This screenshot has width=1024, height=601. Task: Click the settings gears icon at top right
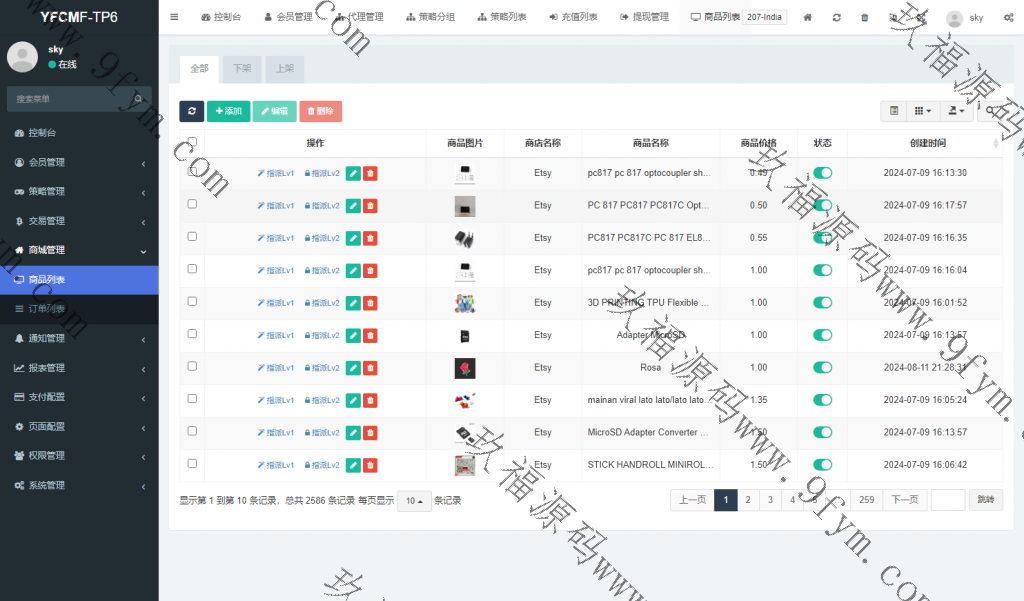[x=1008, y=17]
